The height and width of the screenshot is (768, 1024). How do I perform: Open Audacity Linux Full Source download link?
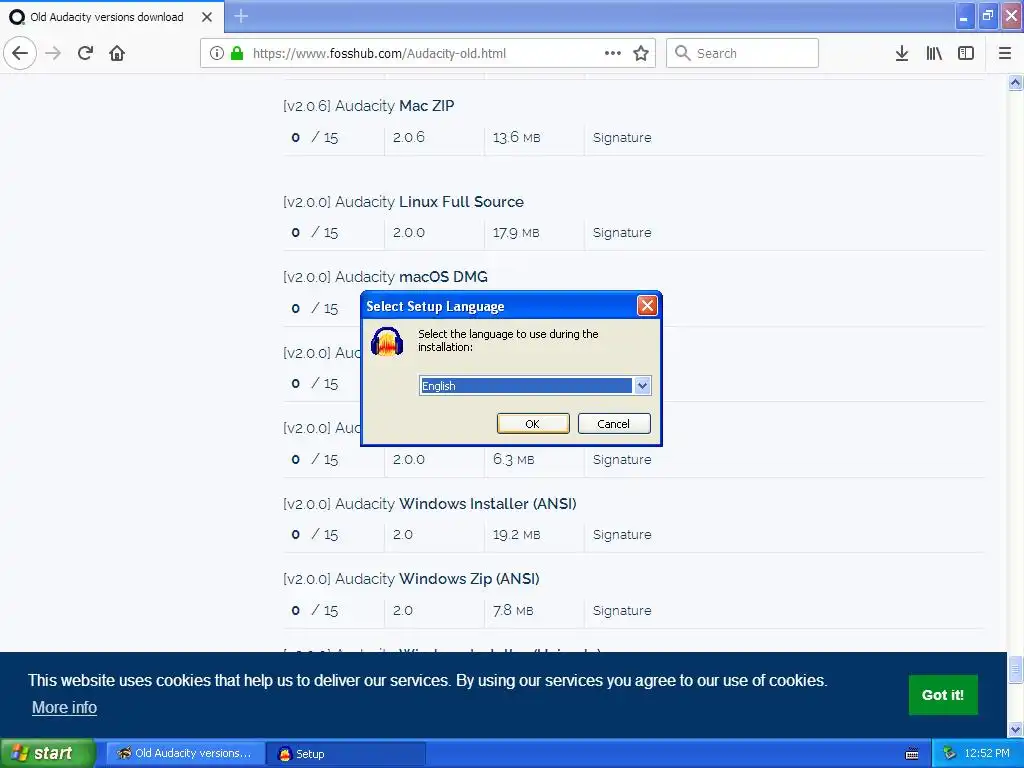tap(404, 202)
